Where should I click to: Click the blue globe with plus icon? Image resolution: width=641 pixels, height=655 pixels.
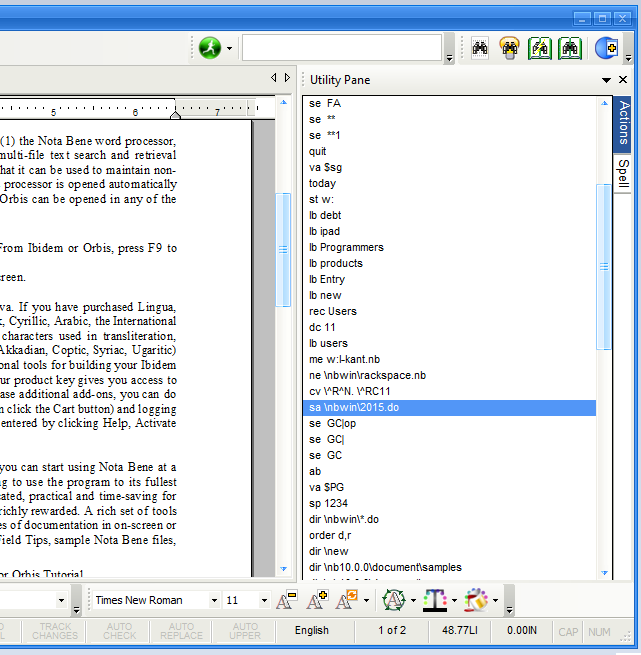point(606,48)
